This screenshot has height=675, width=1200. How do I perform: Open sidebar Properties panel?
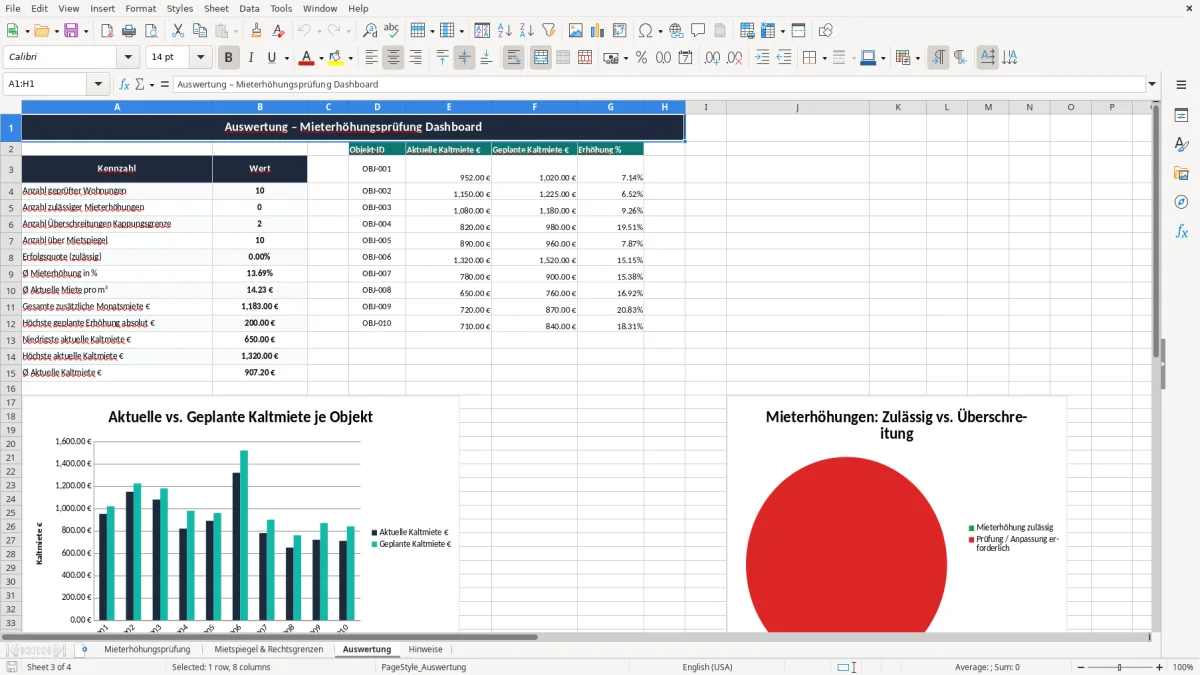pyautogui.click(x=1181, y=116)
